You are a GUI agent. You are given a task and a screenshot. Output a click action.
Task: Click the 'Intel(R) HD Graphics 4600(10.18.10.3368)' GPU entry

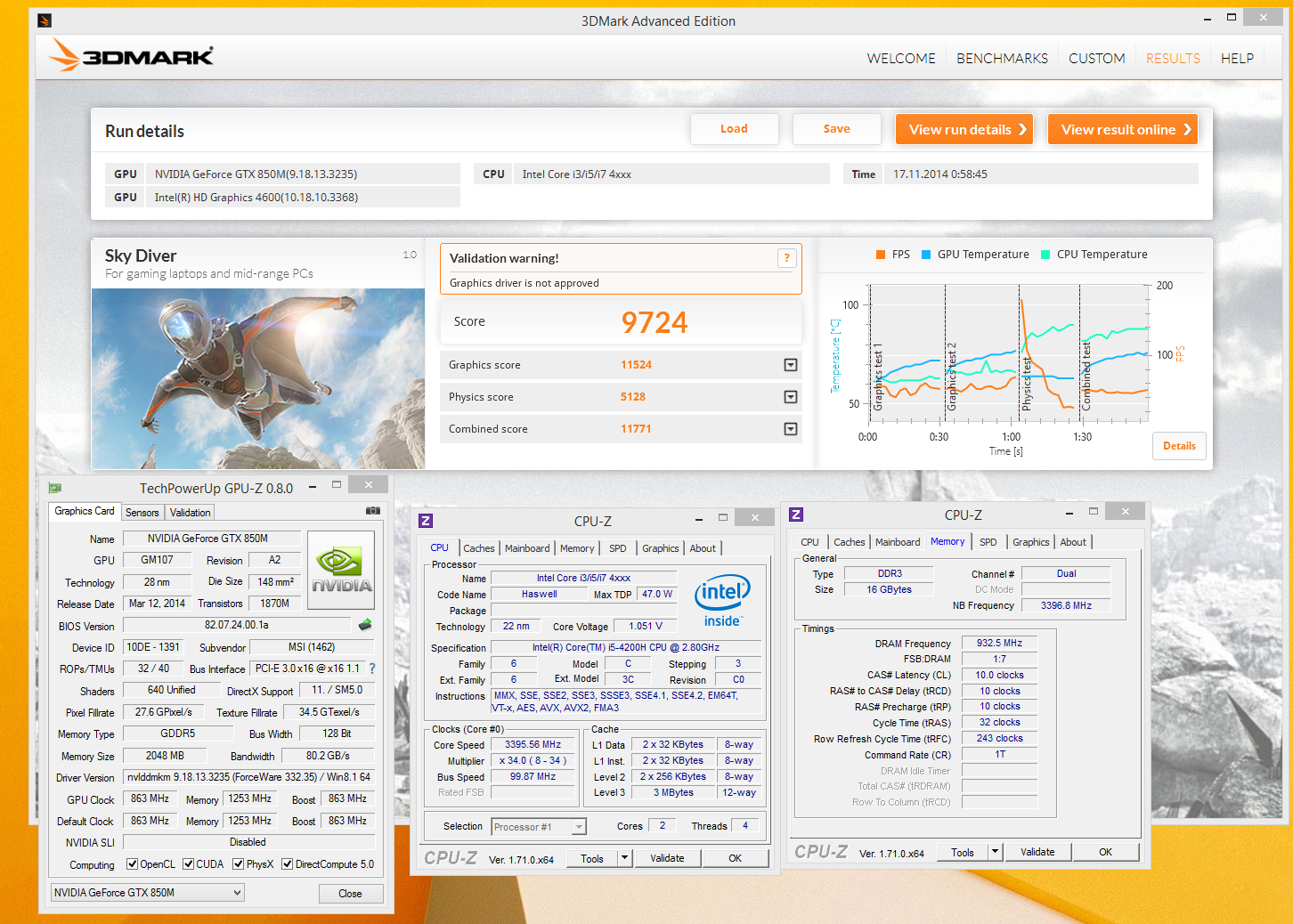pos(256,198)
